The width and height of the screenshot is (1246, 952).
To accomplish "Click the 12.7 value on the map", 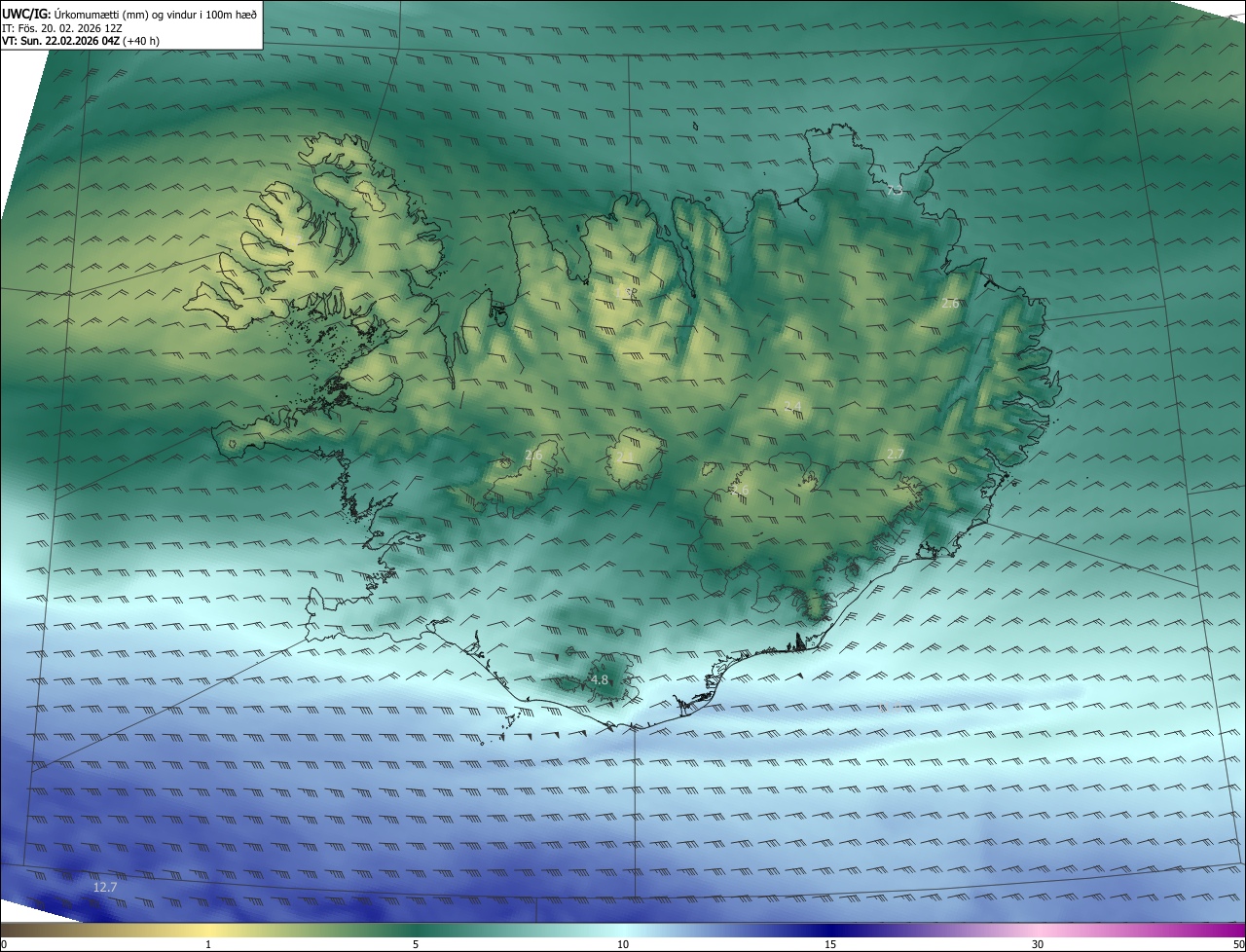I will pyautogui.click(x=105, y=887).
